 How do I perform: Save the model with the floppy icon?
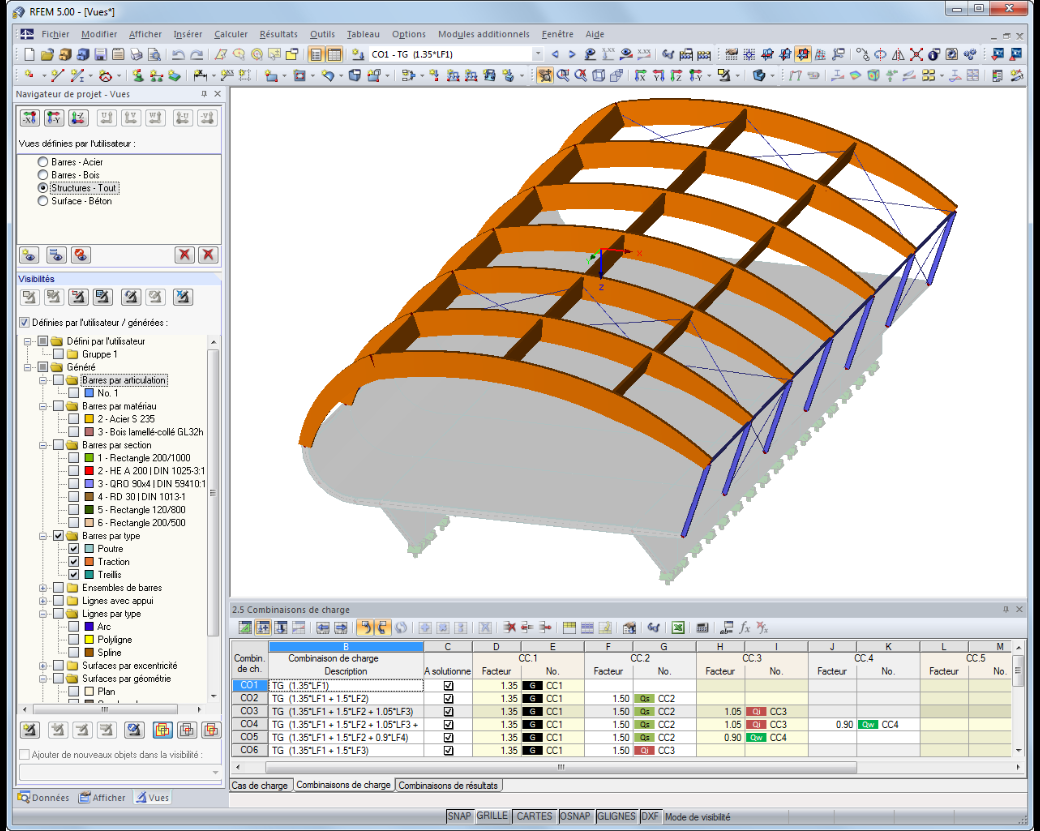(x=100, y=54)
